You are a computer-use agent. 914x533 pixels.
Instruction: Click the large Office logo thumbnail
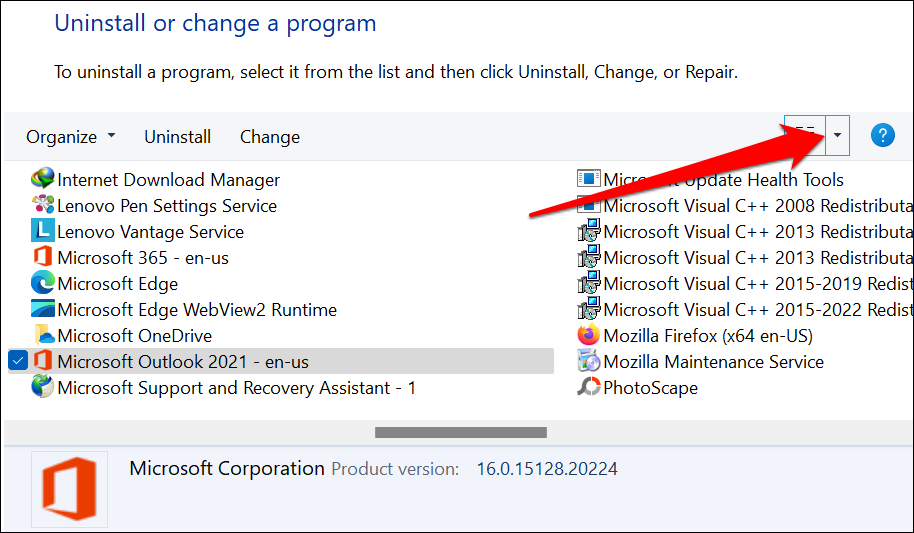tap(69, 489)
